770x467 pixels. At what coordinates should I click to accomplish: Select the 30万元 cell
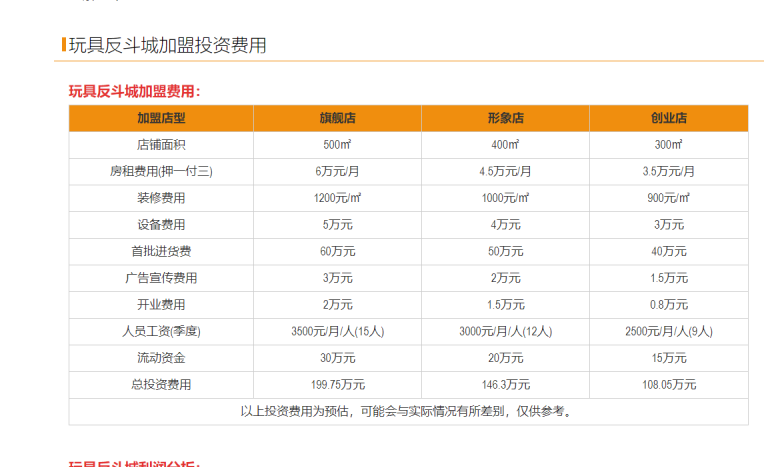click(337, 358)
